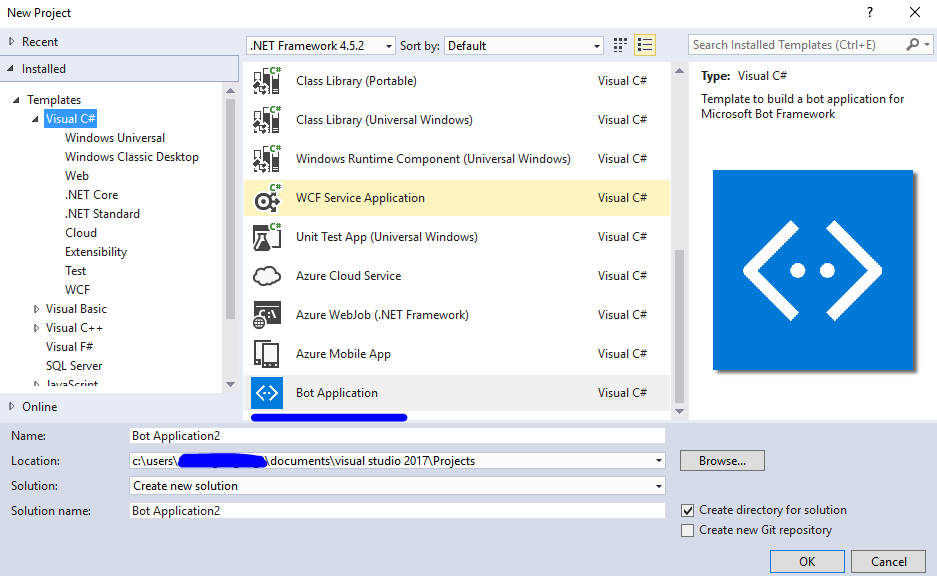Toggle Create directory for solution checkbox
This screenshot has width=937, height=576.
click(688, 510)
